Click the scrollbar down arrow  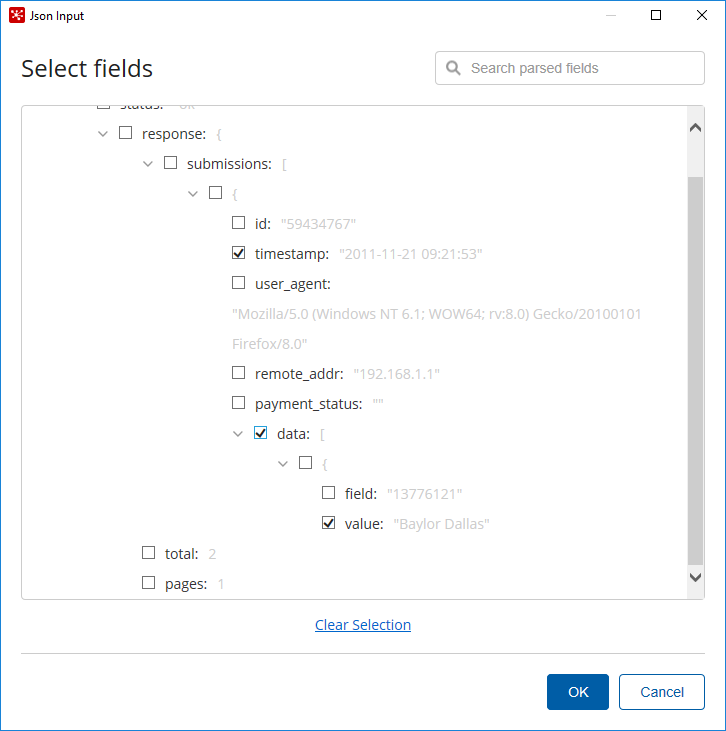click(x=695, y=577)
